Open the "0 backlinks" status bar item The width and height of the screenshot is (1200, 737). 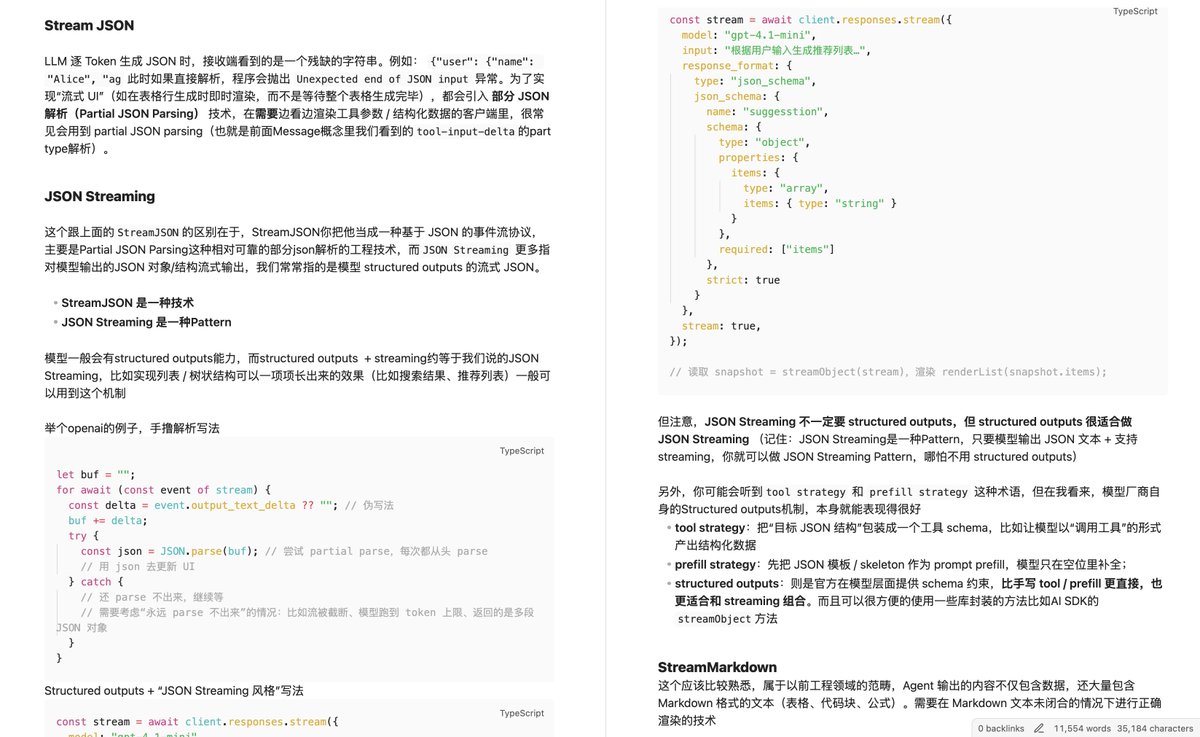[1001, 729]
